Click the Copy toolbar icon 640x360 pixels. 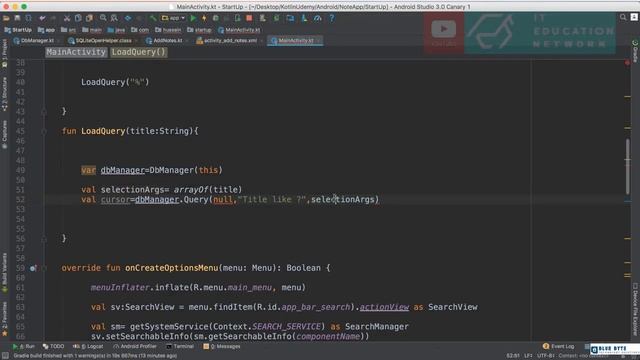pyautogui.click(x=78, y=18)
